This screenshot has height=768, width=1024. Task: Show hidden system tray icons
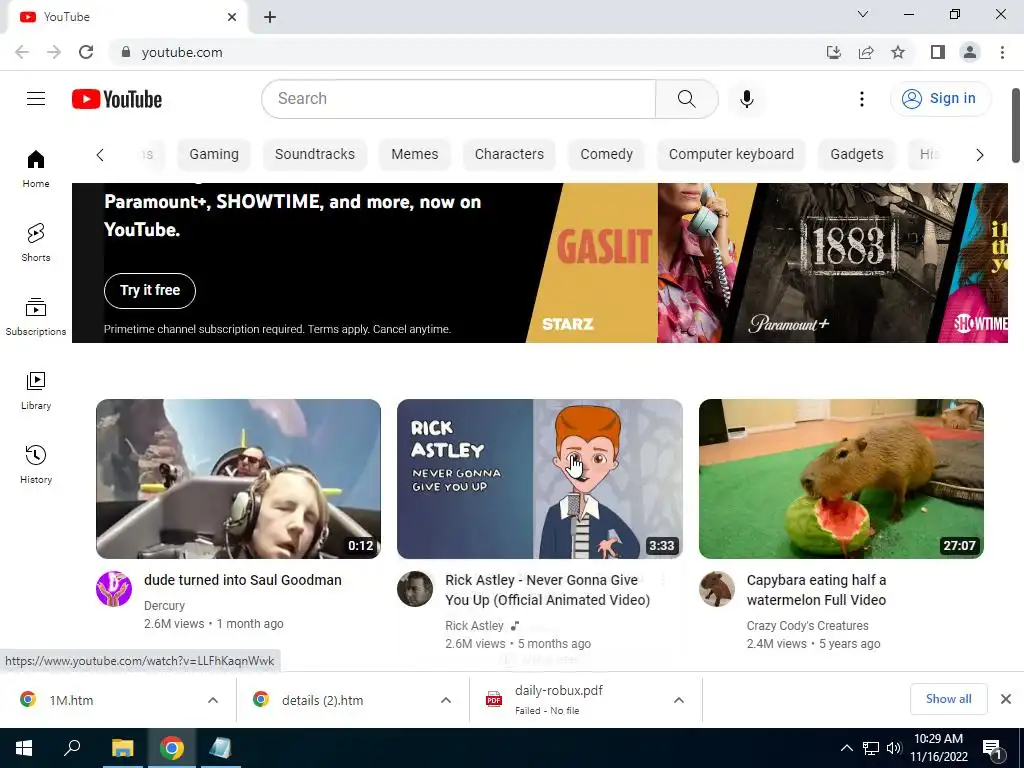846,748
